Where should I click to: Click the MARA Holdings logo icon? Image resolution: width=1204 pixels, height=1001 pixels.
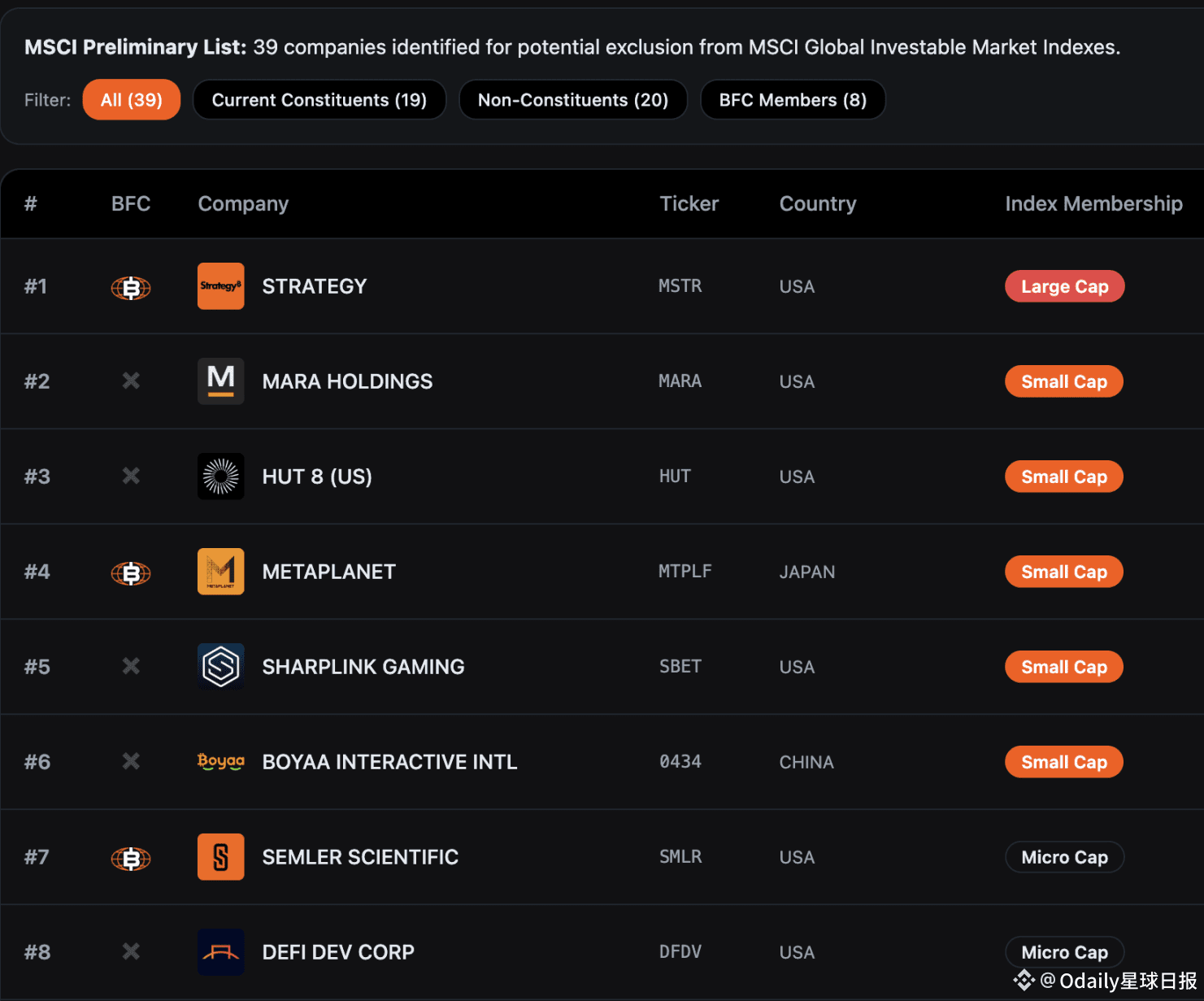[x=220, y=381]
